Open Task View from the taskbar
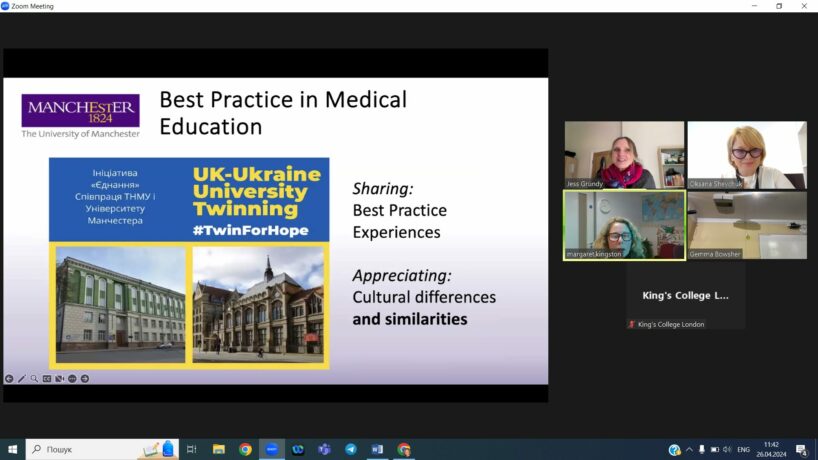Image resolution: width=818 pixels, height=460 pixels. point(192,450)
